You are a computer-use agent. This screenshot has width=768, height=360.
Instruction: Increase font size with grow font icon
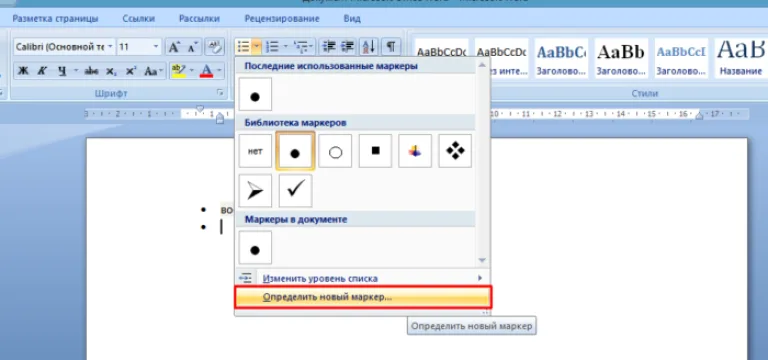pyautogui.click(x=174, y=47)
